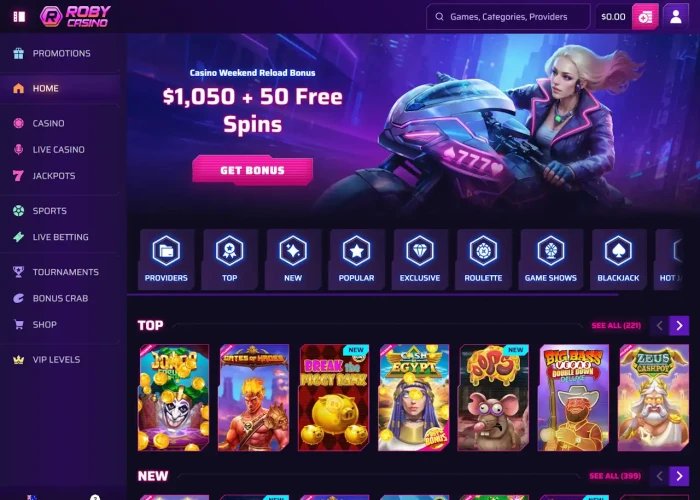
Task: Collapse the sidebar with the panel toggle icon
Action: 19,17
